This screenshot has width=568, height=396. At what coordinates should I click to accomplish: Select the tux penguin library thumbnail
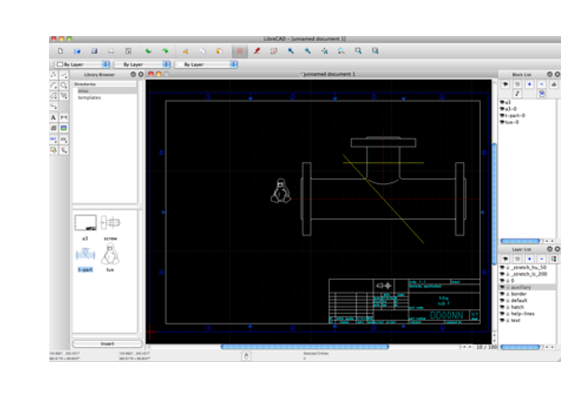(110, 254)
